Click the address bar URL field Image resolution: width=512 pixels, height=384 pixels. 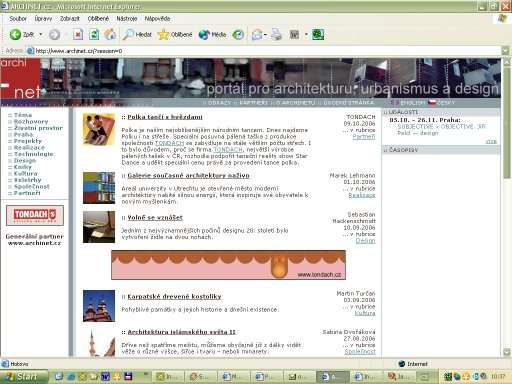point(267,51)
